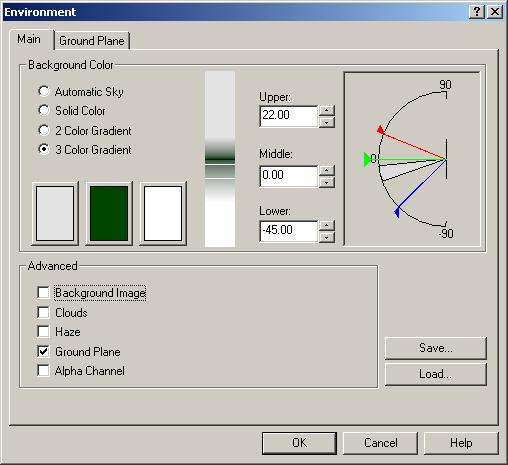
Task: Click the green middle angle arrow marker
Action: click(367, 159)
